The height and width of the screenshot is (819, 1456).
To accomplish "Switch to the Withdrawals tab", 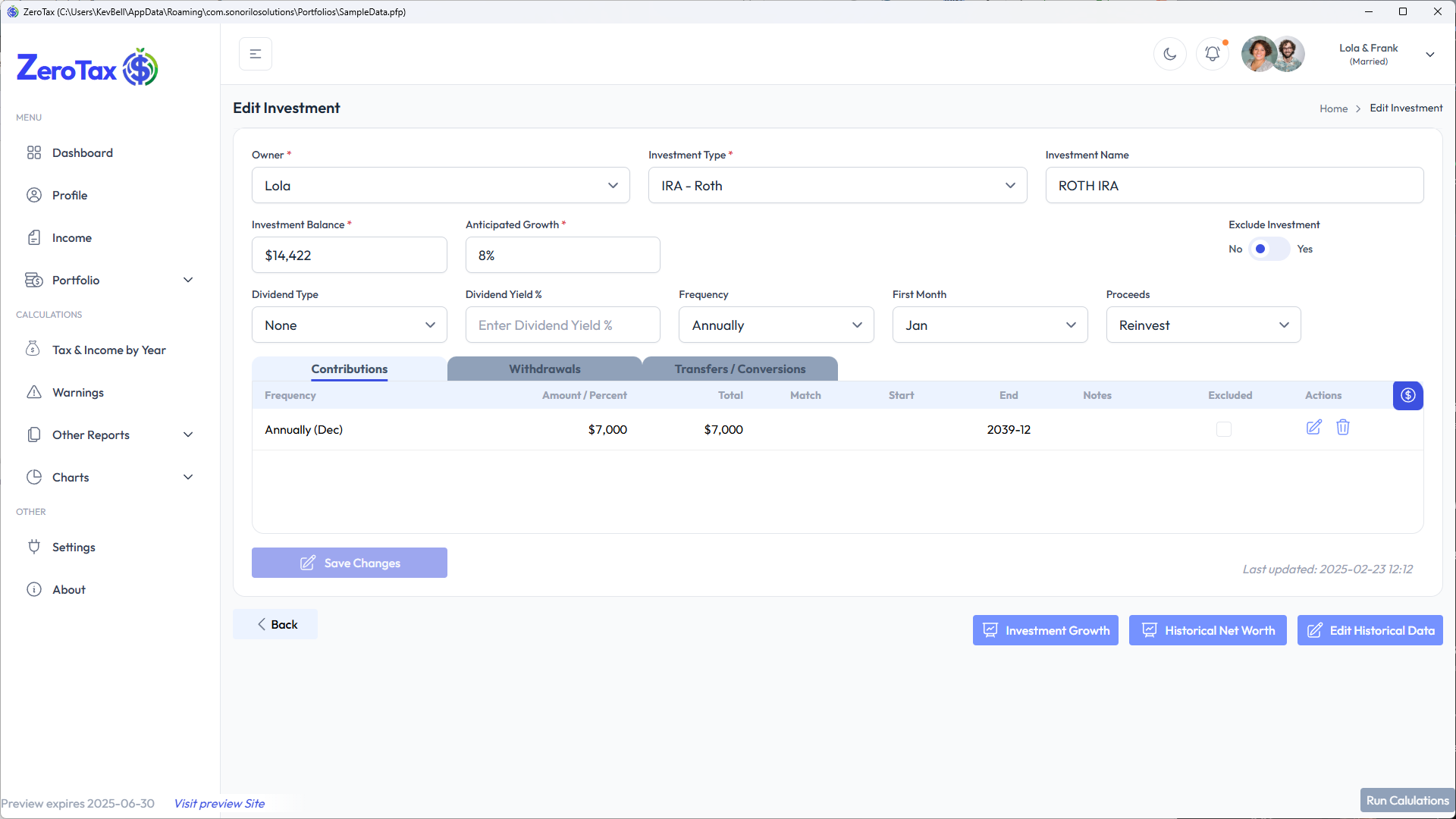I will point(544,369).
